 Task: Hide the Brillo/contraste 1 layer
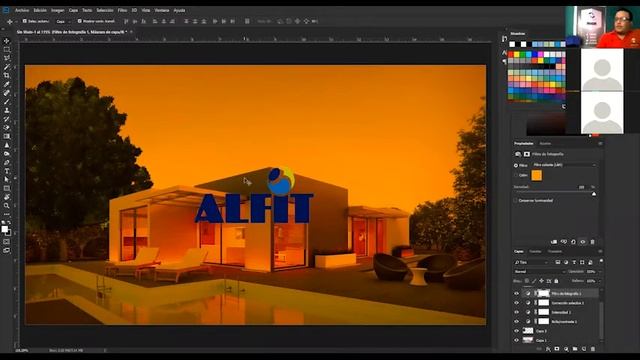(x=516, y=322)
